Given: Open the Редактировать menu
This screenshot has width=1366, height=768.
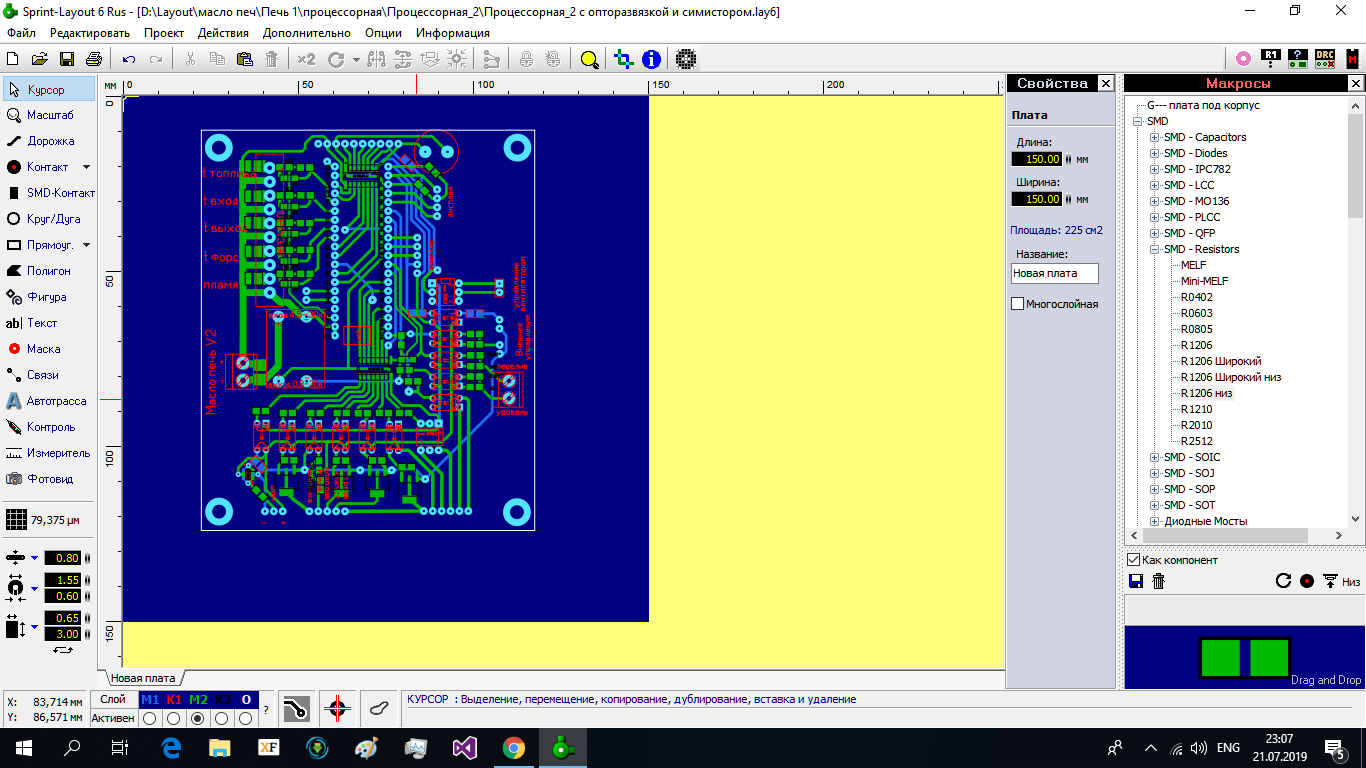Looking at the screenshot, I should pyautogui.click(x=90, y=32).
